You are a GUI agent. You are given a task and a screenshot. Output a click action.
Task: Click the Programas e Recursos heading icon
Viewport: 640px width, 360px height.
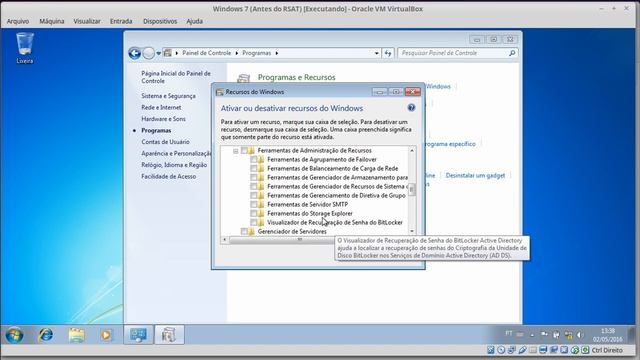[x=244, y=78]
